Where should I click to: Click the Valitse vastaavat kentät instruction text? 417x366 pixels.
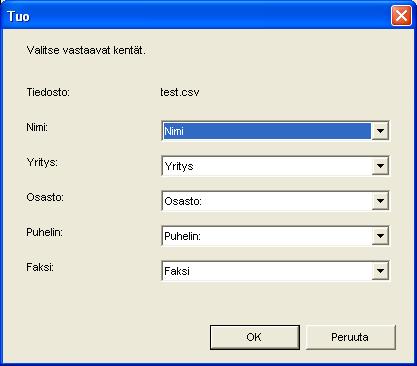(86, 50)
